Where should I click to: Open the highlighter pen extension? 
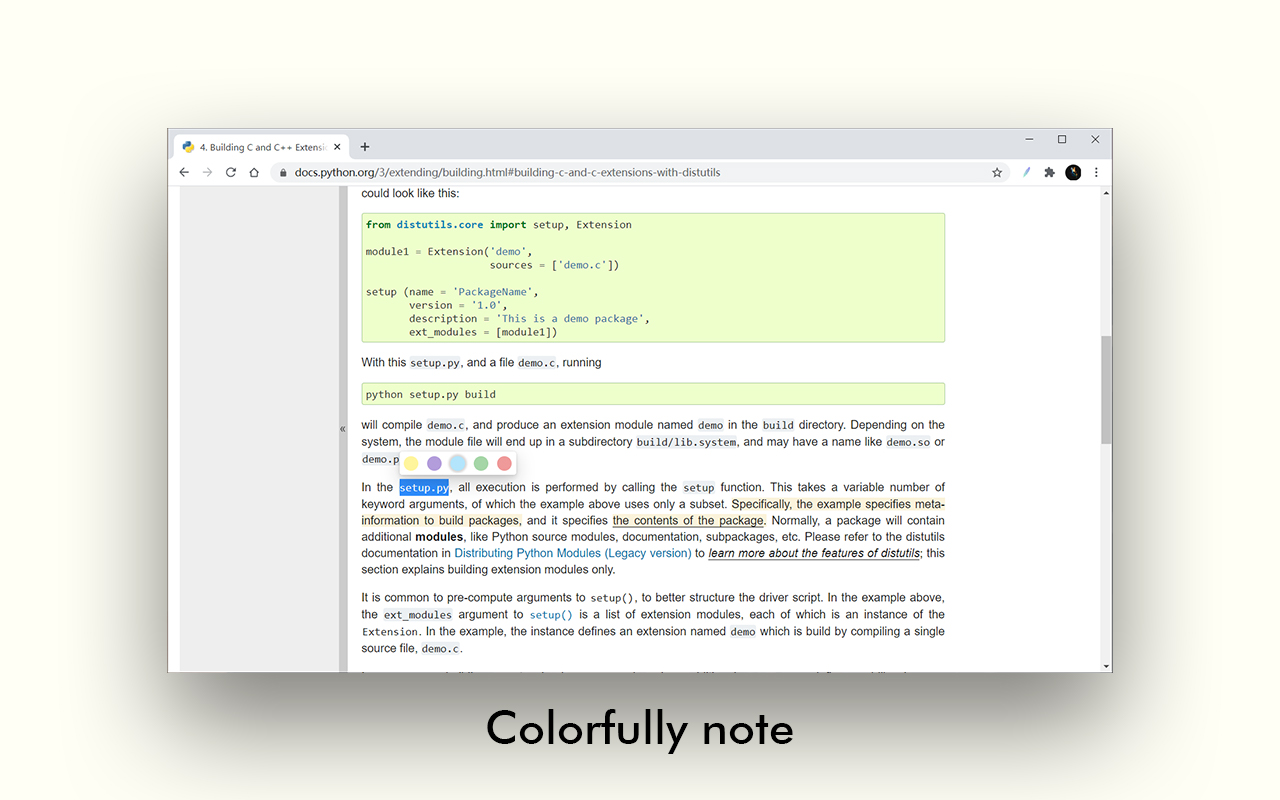point(1025,172)
